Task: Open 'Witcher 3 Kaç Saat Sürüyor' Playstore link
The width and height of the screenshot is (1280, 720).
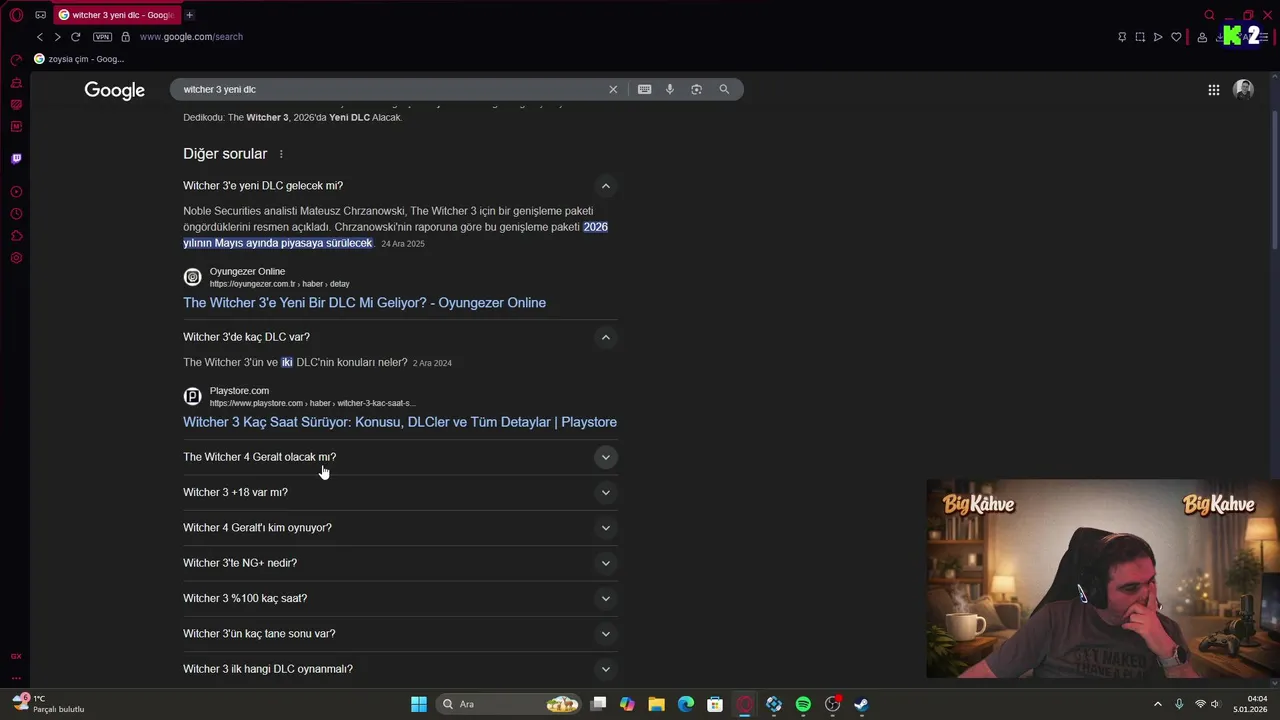Action: [x=400, y=422]
